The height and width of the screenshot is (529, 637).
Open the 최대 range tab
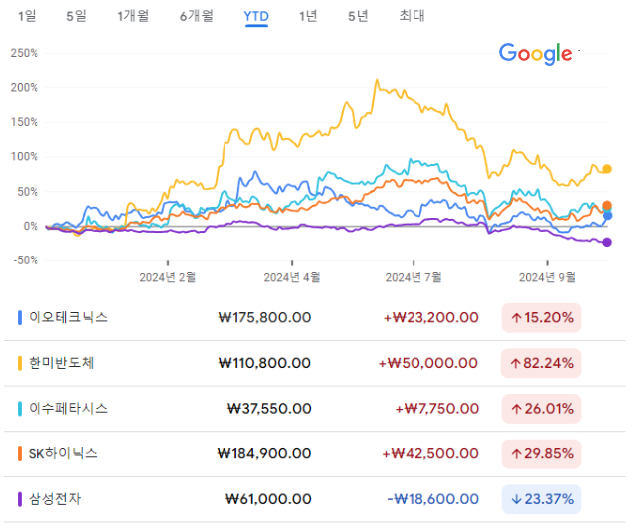[412, 16]
